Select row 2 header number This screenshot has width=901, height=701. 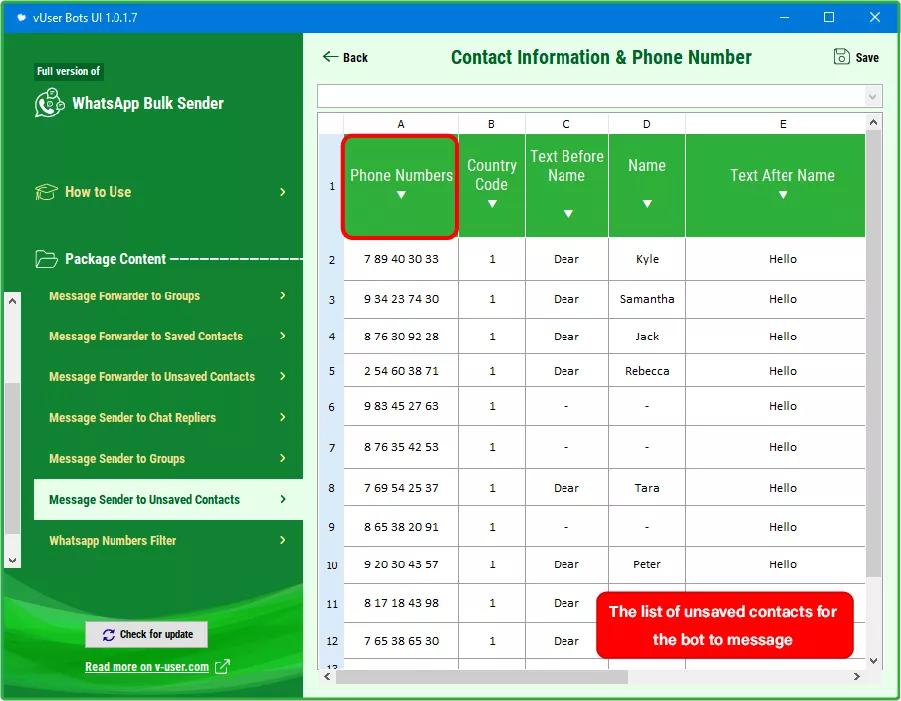click(x=331, y=260)
